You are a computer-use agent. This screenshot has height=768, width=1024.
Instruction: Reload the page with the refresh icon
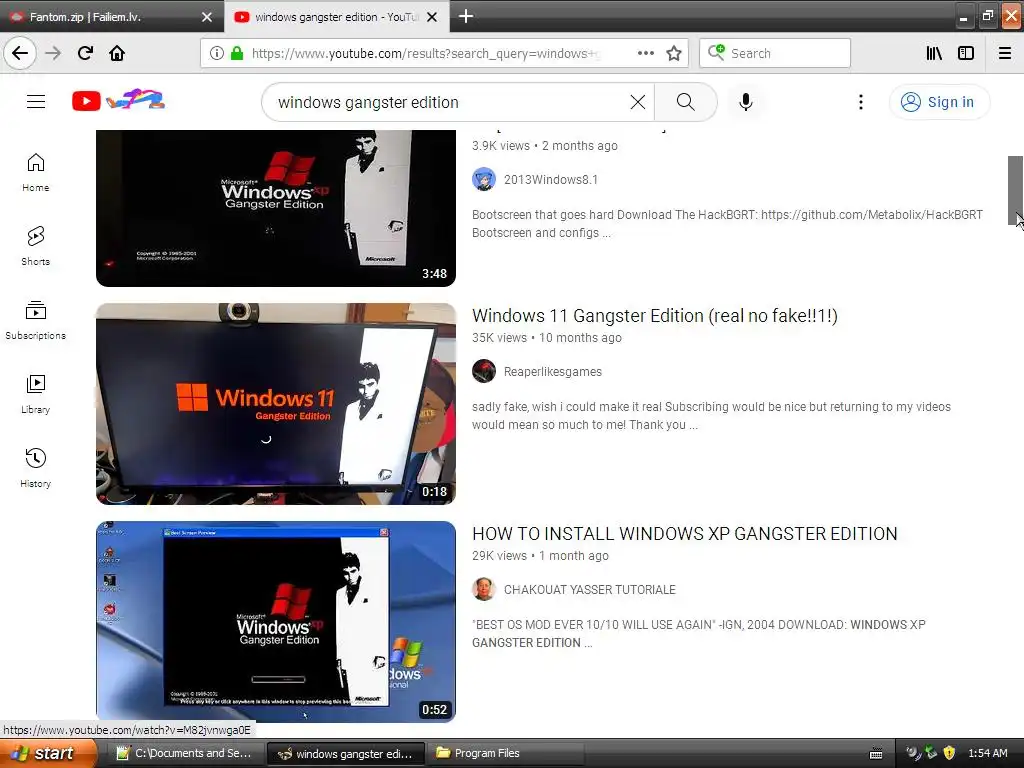click(85, 53)
